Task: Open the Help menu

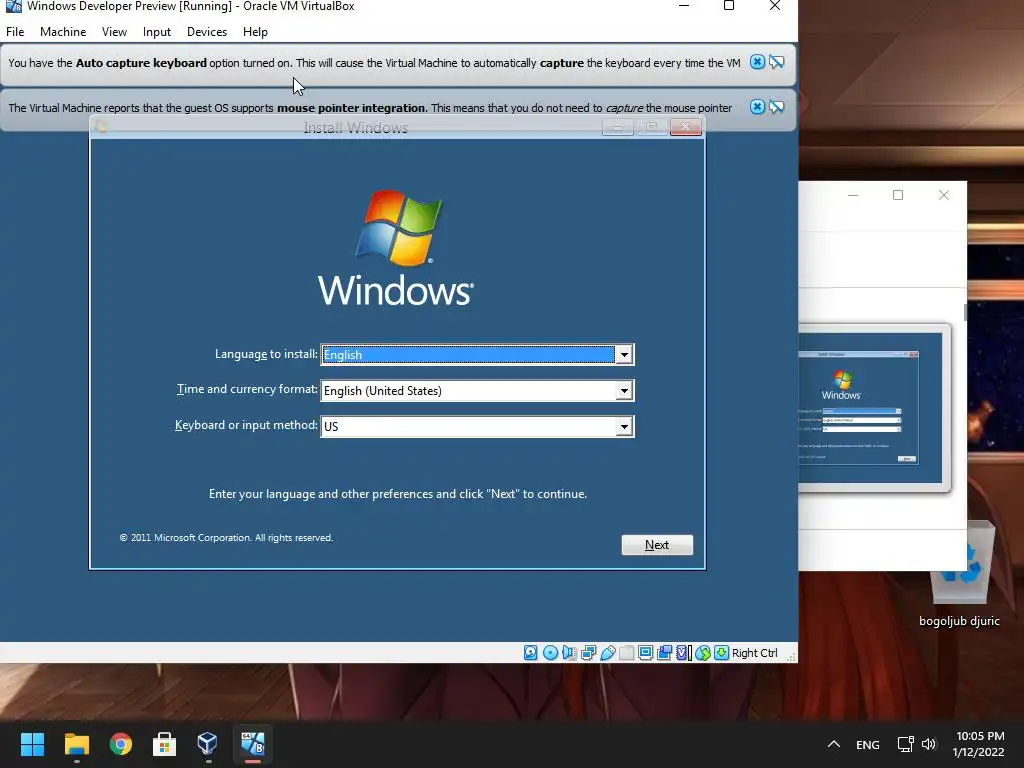Action: [x=255, y=31]
